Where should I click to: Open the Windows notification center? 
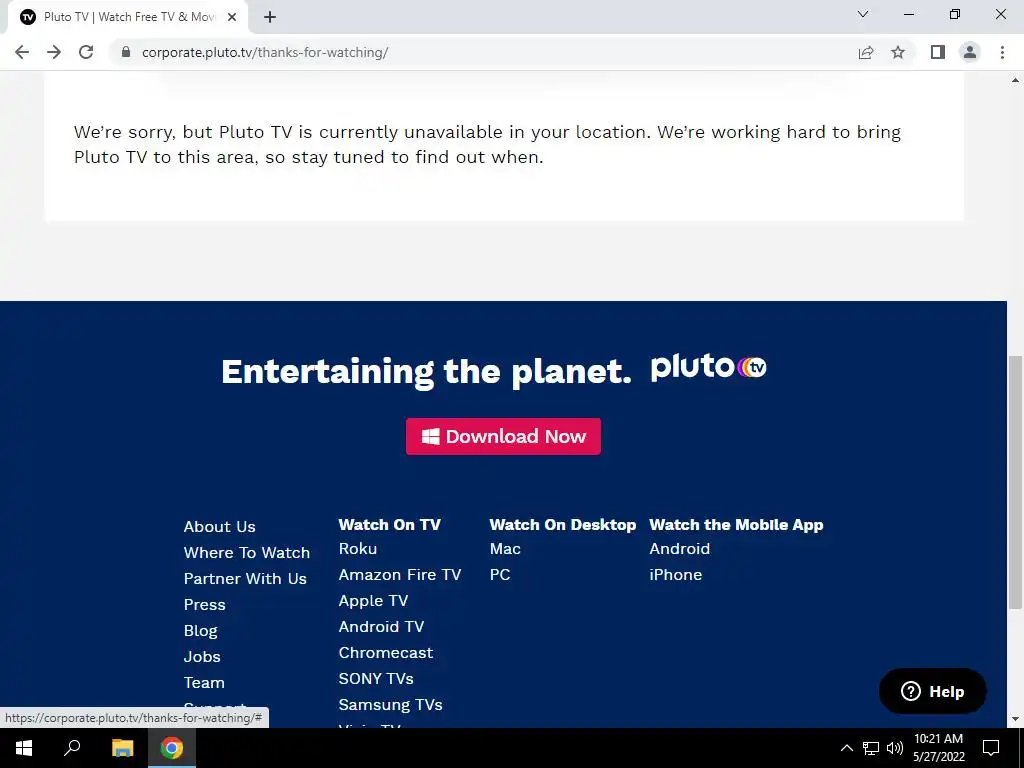pyautogui.click(x=991, y=748)
